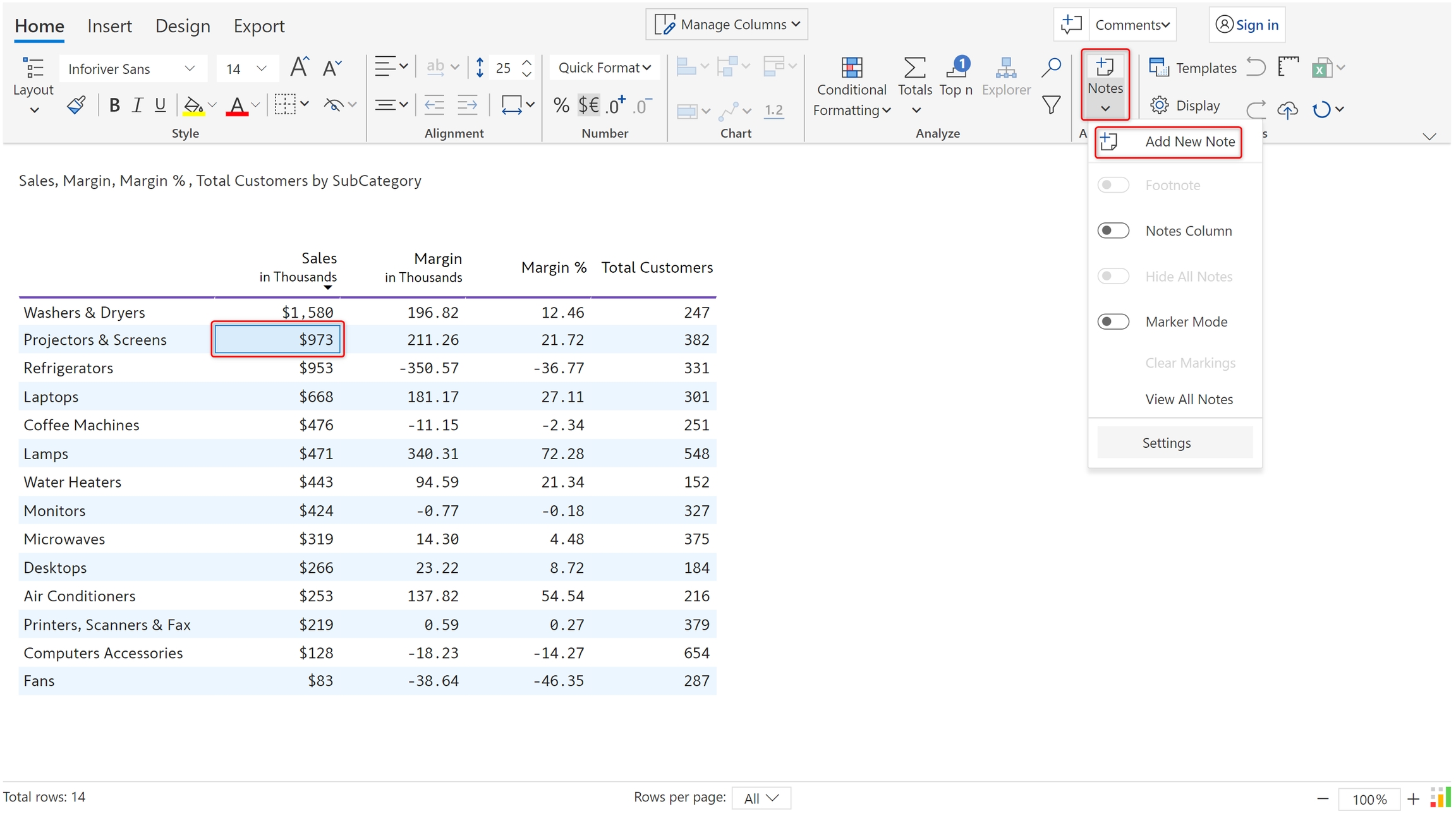Expand the Quick Format dropdown
Screen dimensions: 1456x816
[604, 68]
